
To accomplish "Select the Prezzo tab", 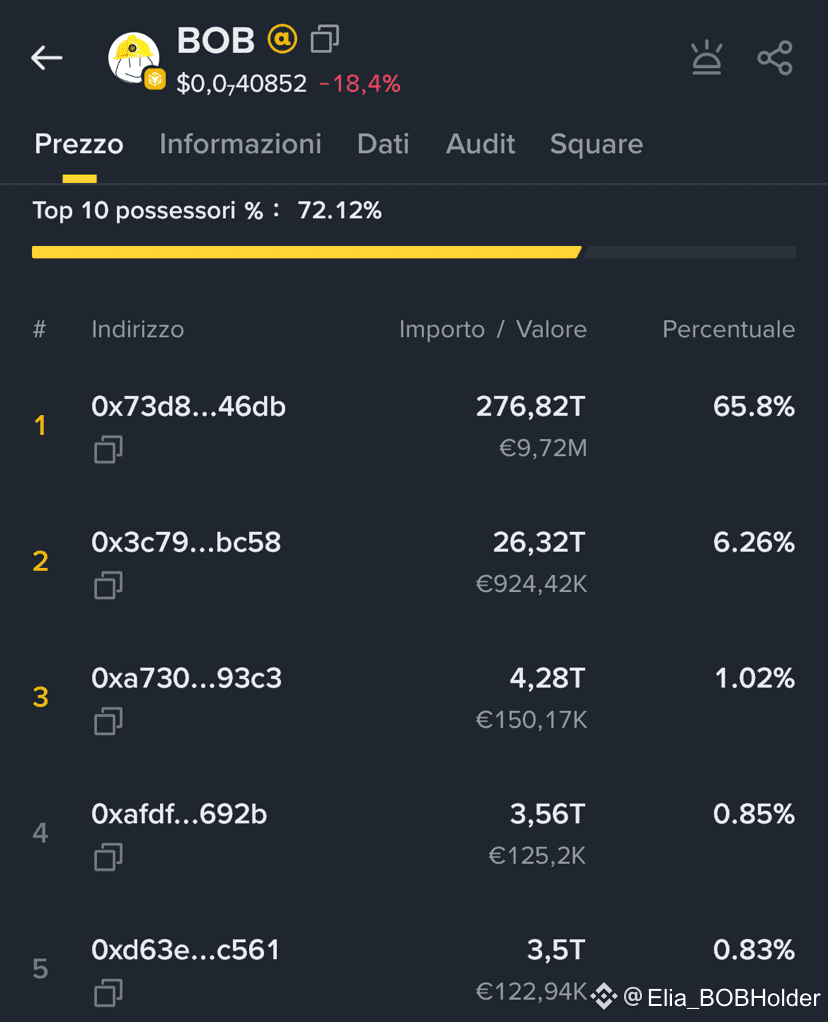I will click(79, 145).
